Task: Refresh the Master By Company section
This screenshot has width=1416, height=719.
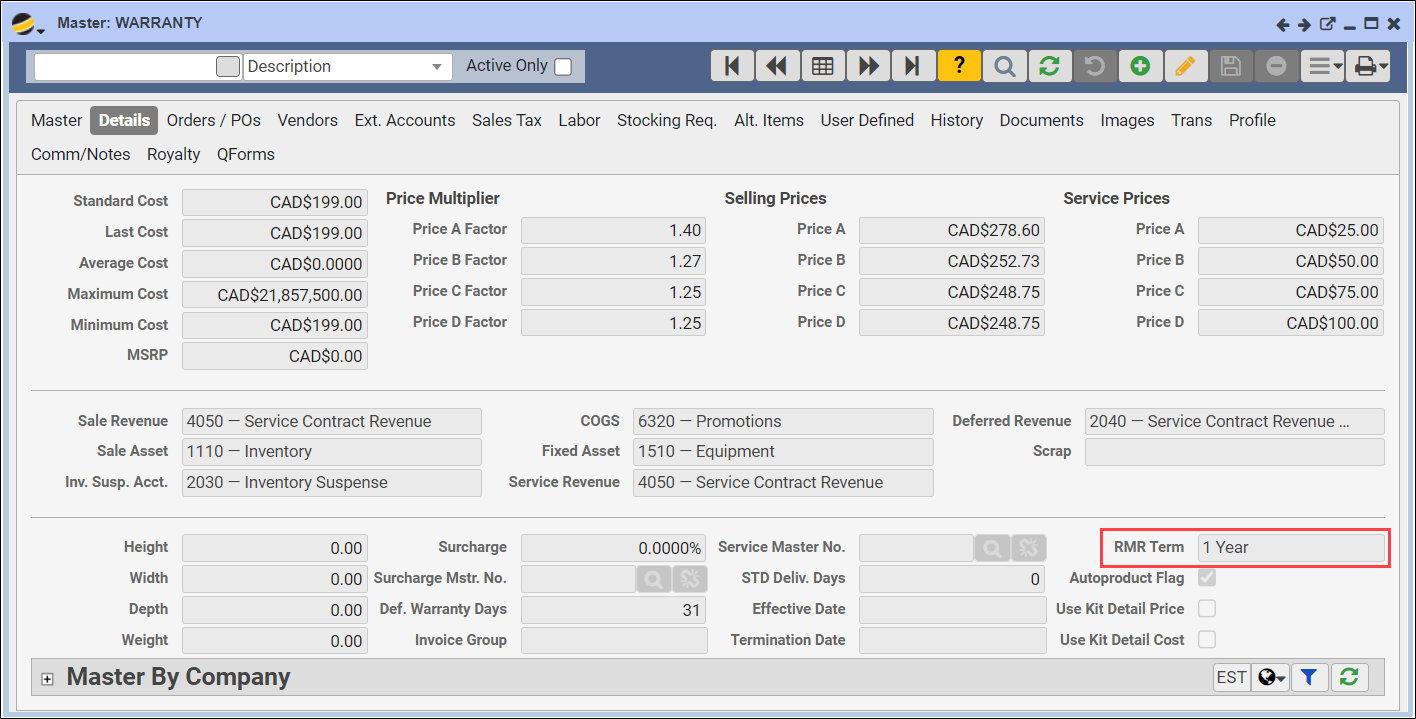Action: pos(1349,677)
